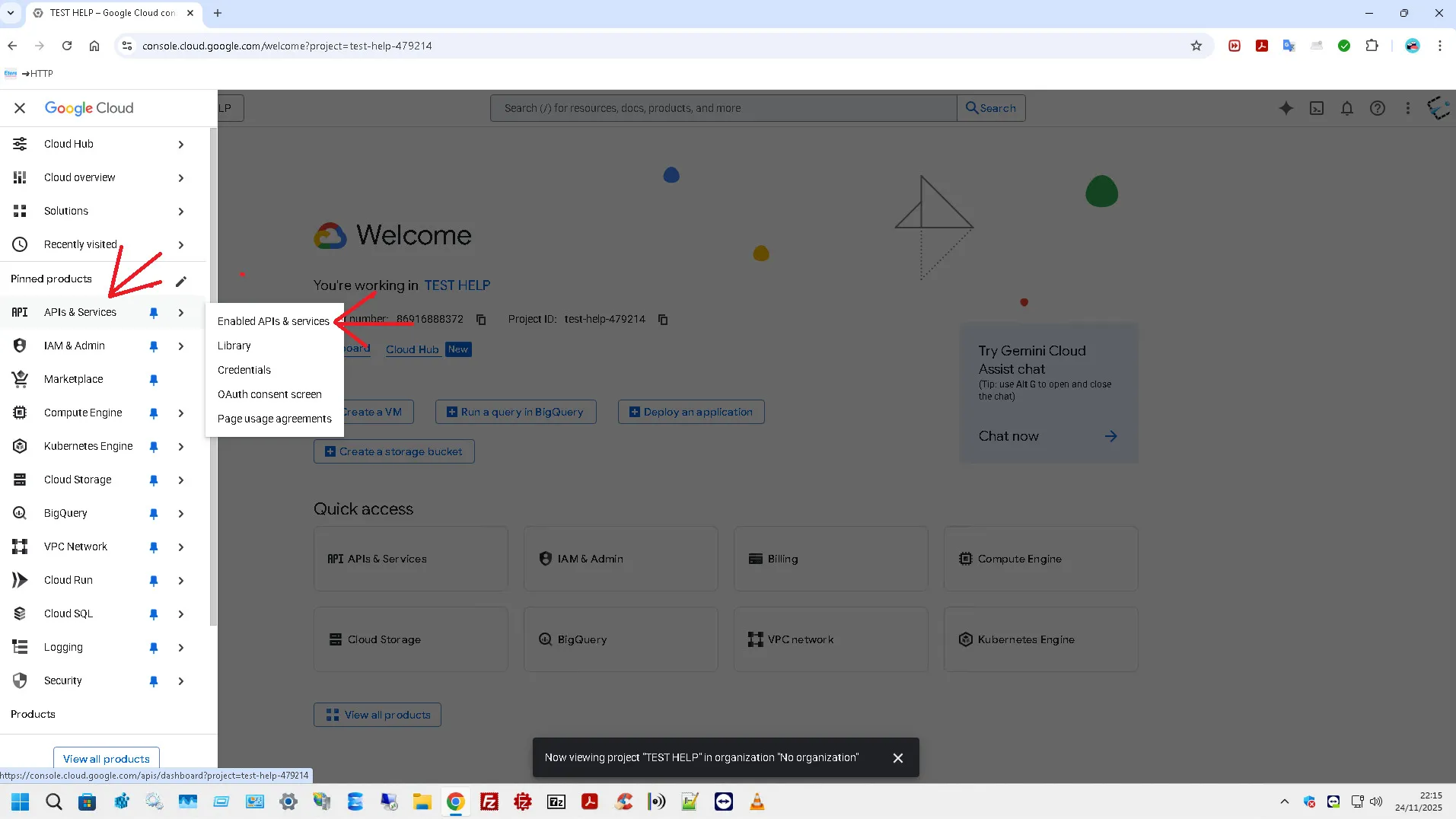
Task: Close the navigation menu with X icon
Action: (20, 108)
